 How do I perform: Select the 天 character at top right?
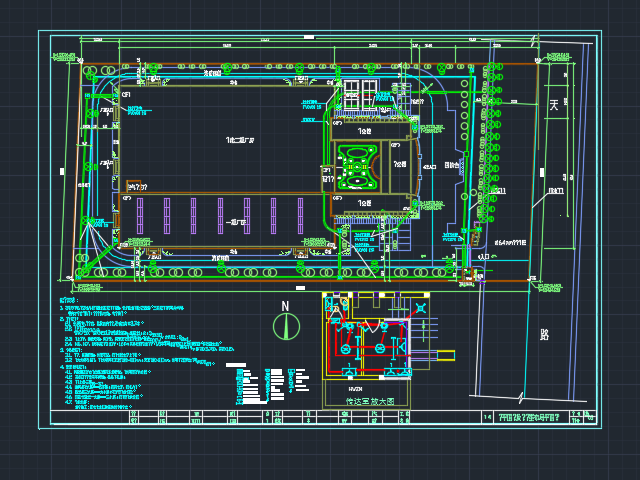click(554, 105)
